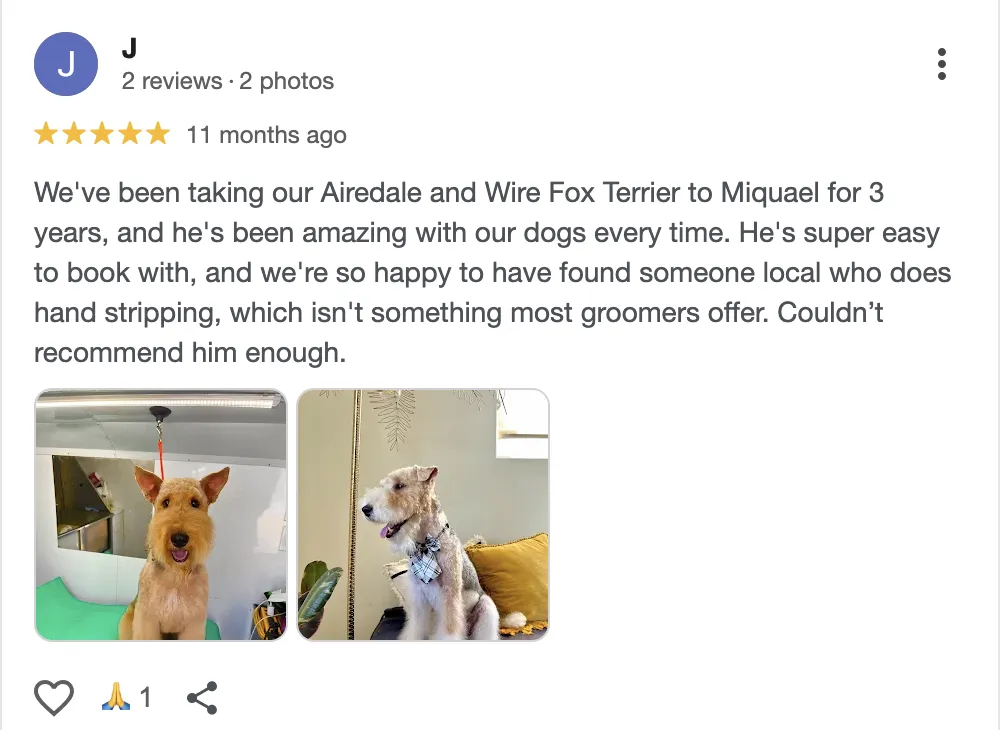1000x730 pixels.
Task: Open reviewer J's purple avatar circle
Action: (66, 64)
